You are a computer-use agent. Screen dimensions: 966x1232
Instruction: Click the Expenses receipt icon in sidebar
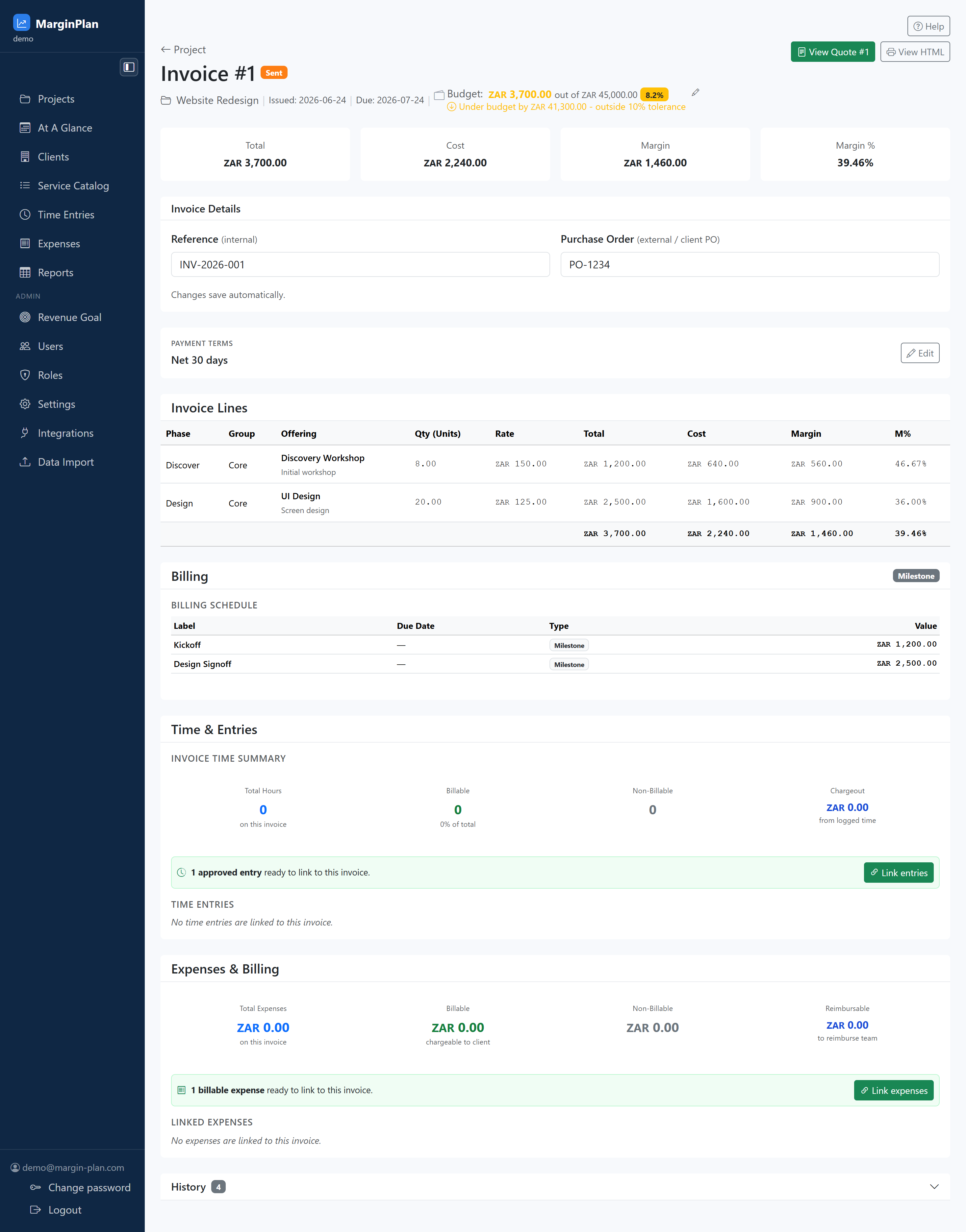point(25,244)
